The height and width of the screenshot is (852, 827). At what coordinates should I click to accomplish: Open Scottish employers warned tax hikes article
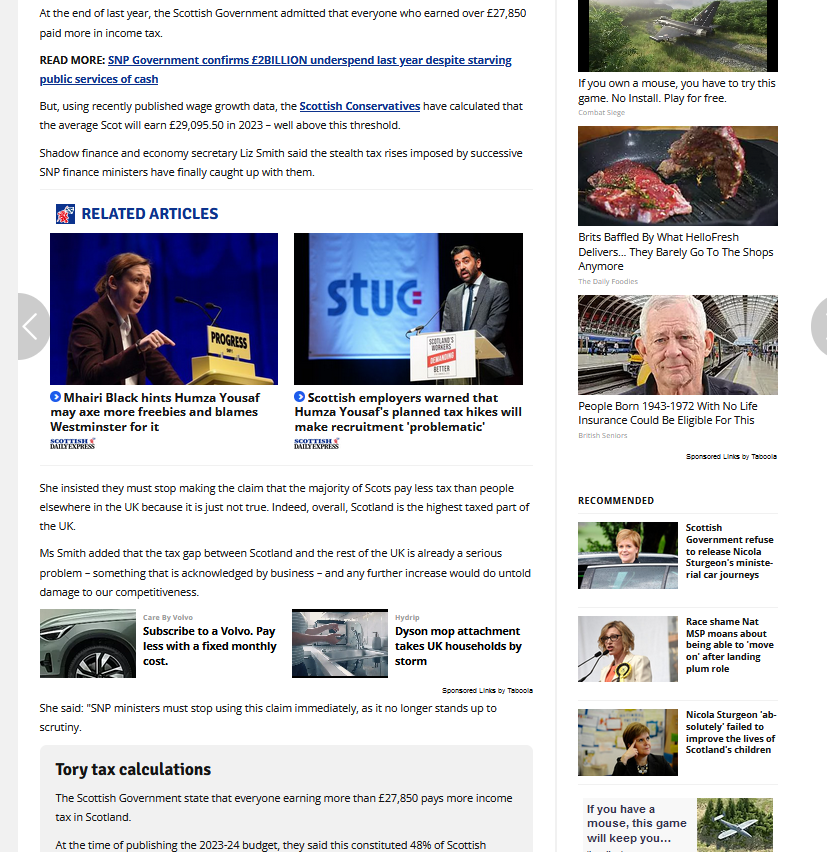click(x=408, y=412)
